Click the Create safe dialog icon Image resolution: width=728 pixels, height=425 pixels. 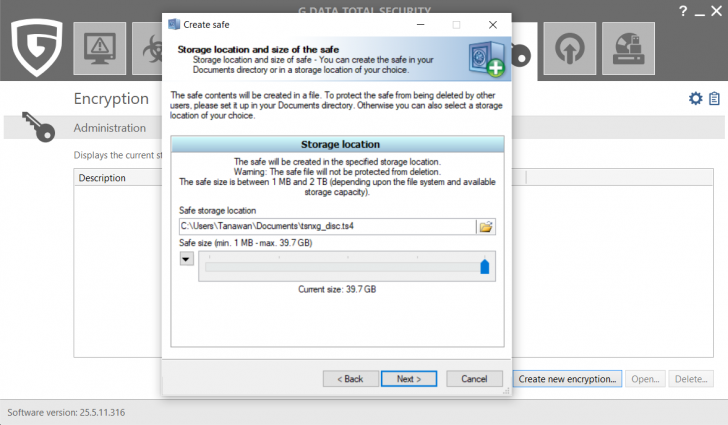174,24
